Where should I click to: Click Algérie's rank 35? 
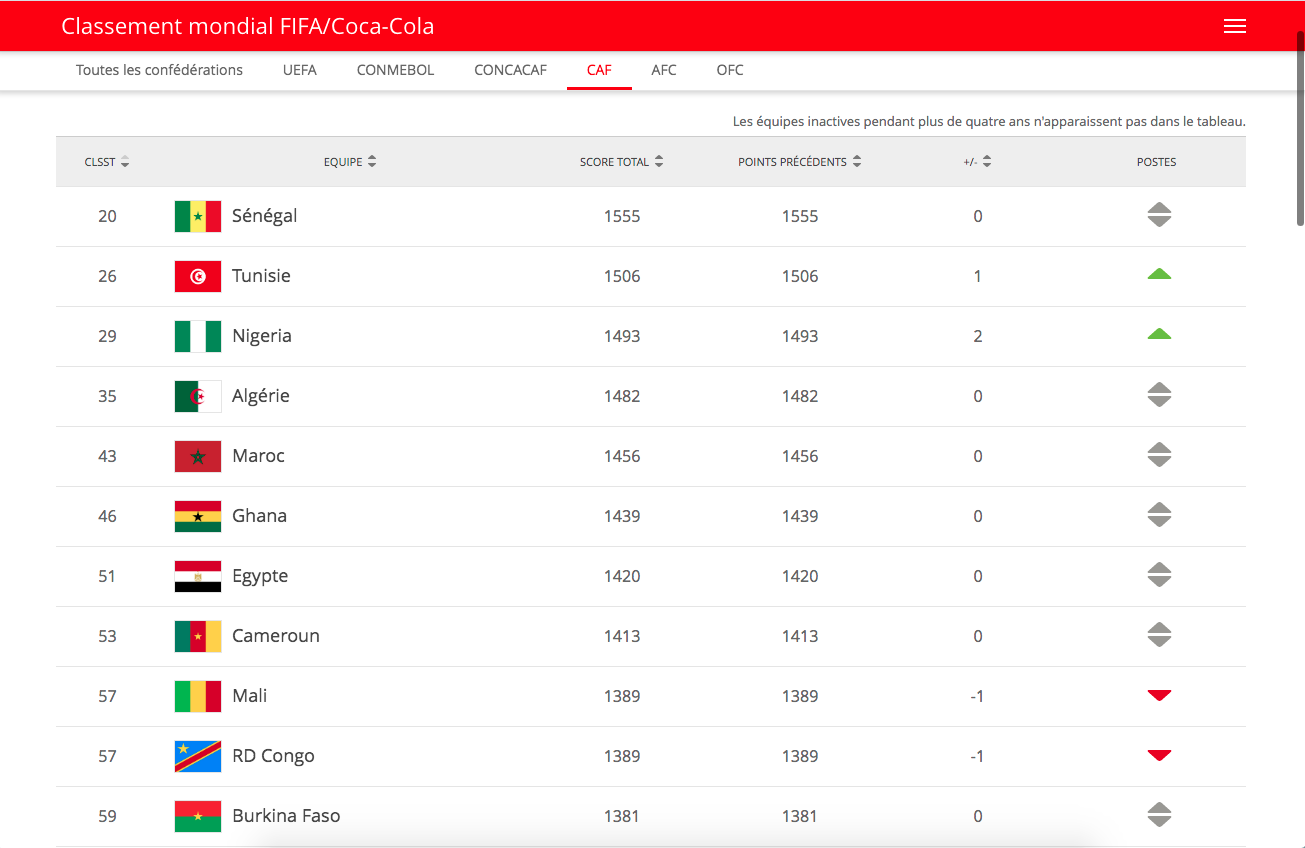coord(107,396)
